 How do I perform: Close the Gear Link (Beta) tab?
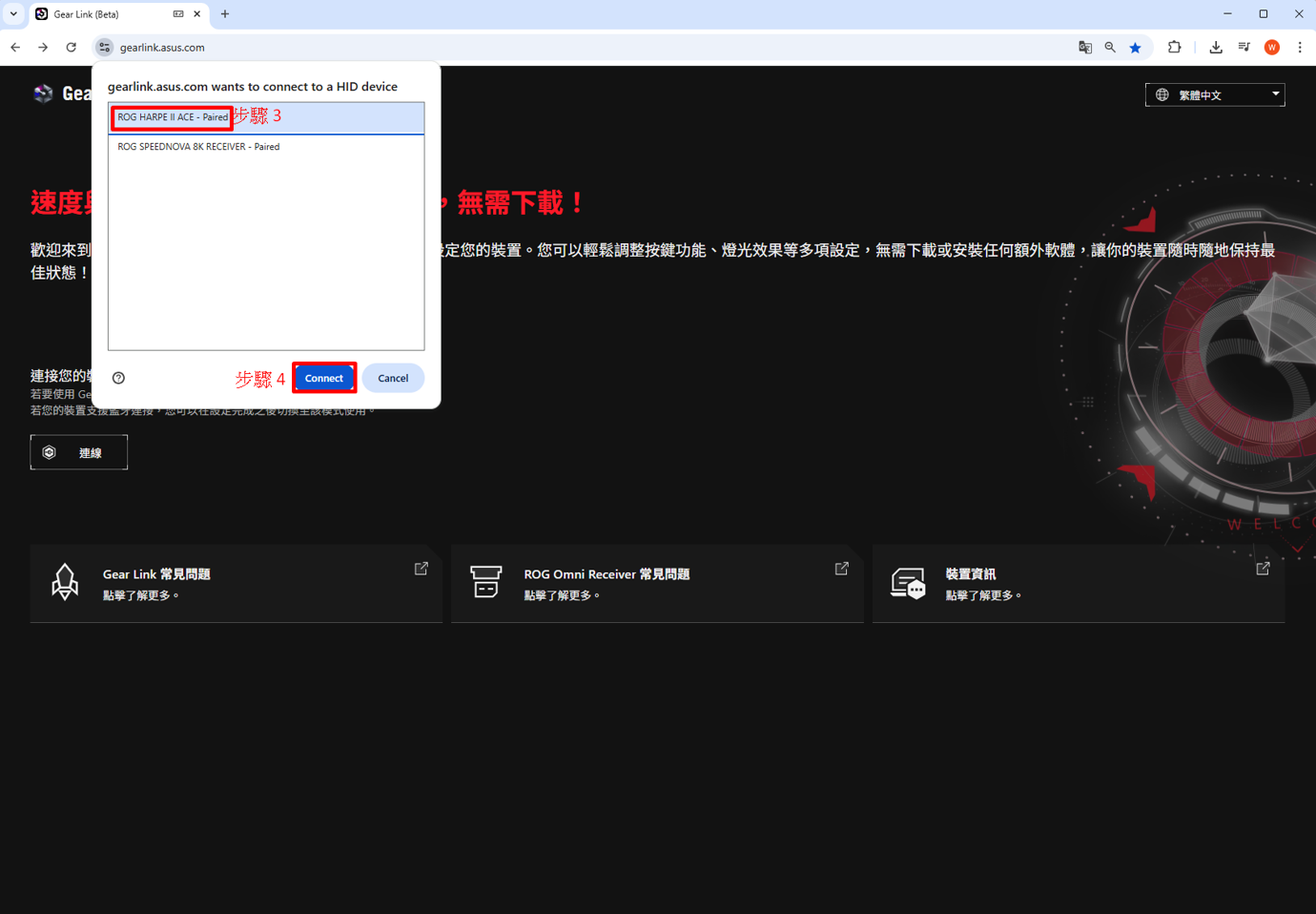197,14
